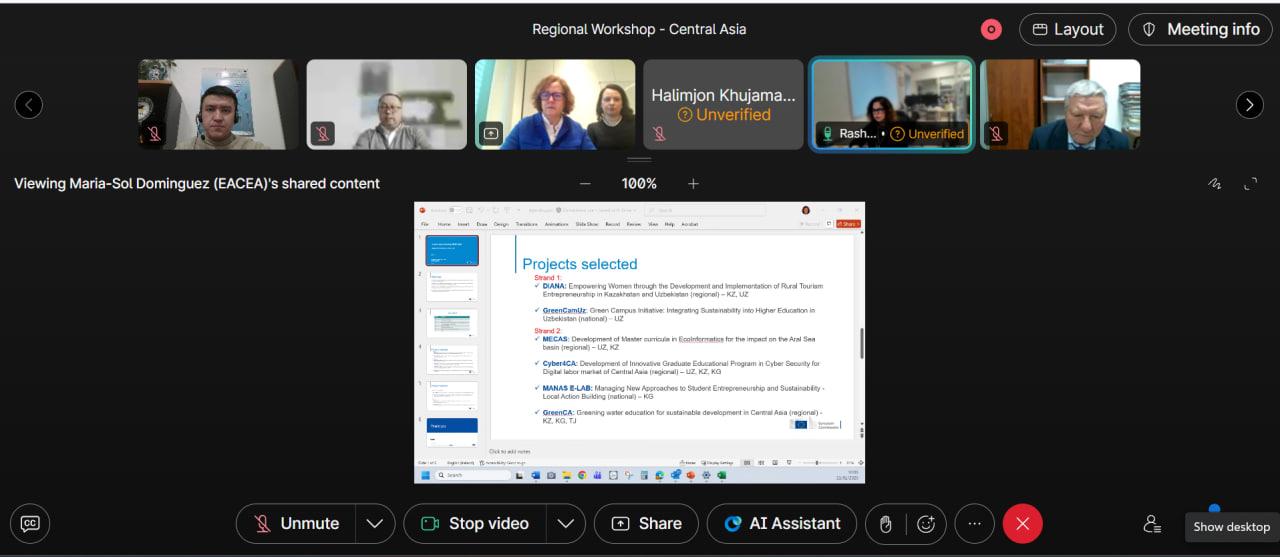The image size is (1280, 557).
Task: Stop video camera
Action: click(x=475, y=523)
